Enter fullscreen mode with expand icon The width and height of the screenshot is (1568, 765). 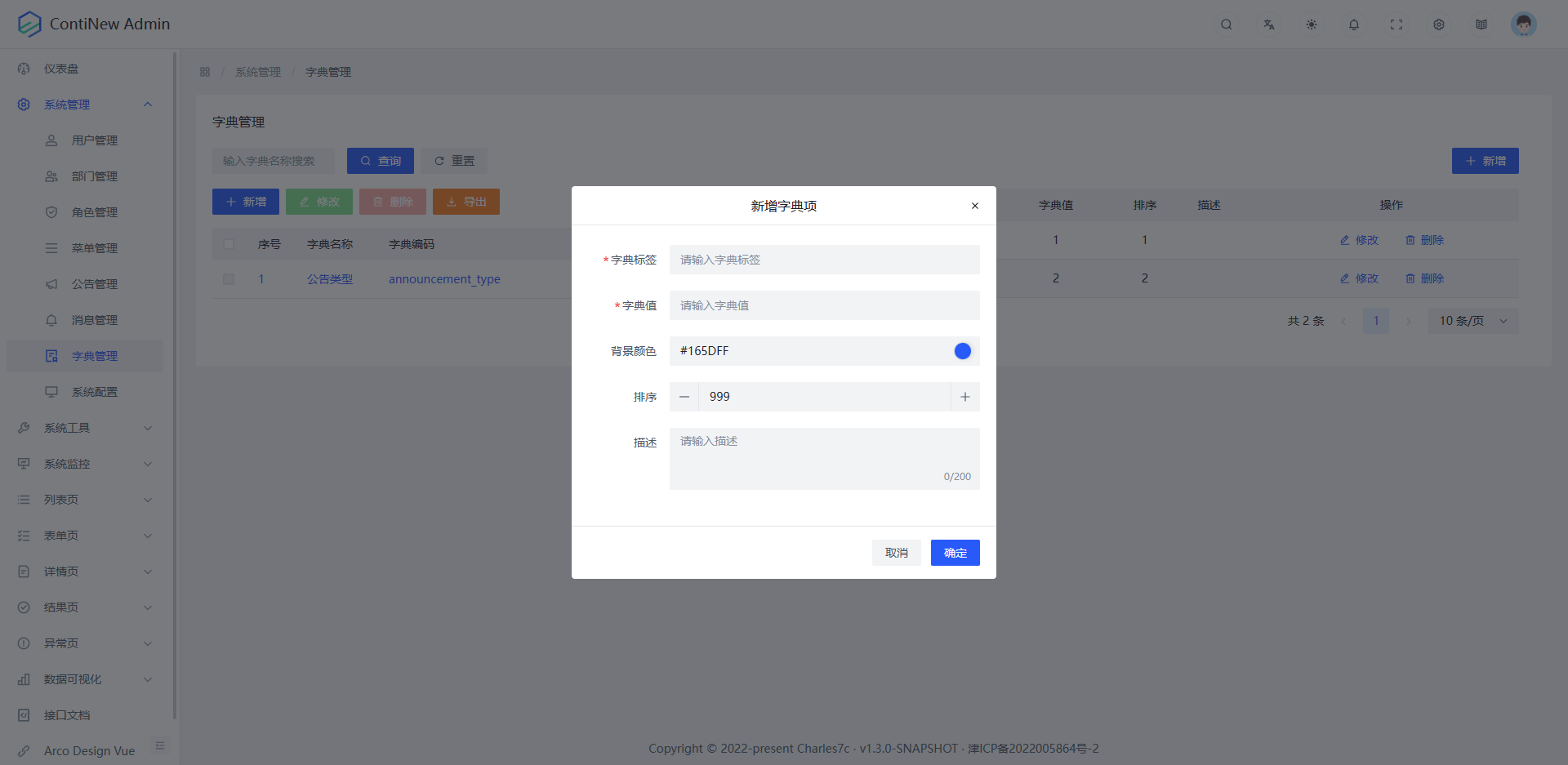tap(1396, 24)
